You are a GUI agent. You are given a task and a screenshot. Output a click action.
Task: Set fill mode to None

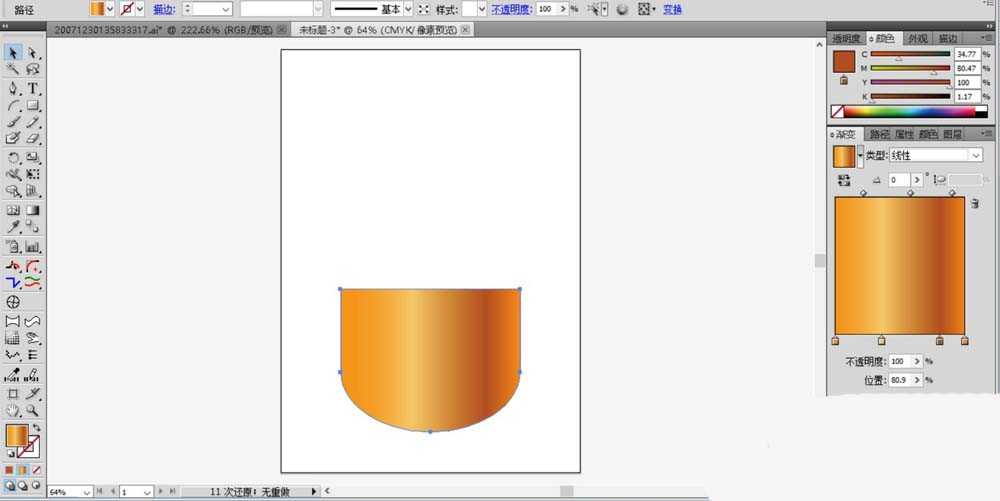(36, 470)
